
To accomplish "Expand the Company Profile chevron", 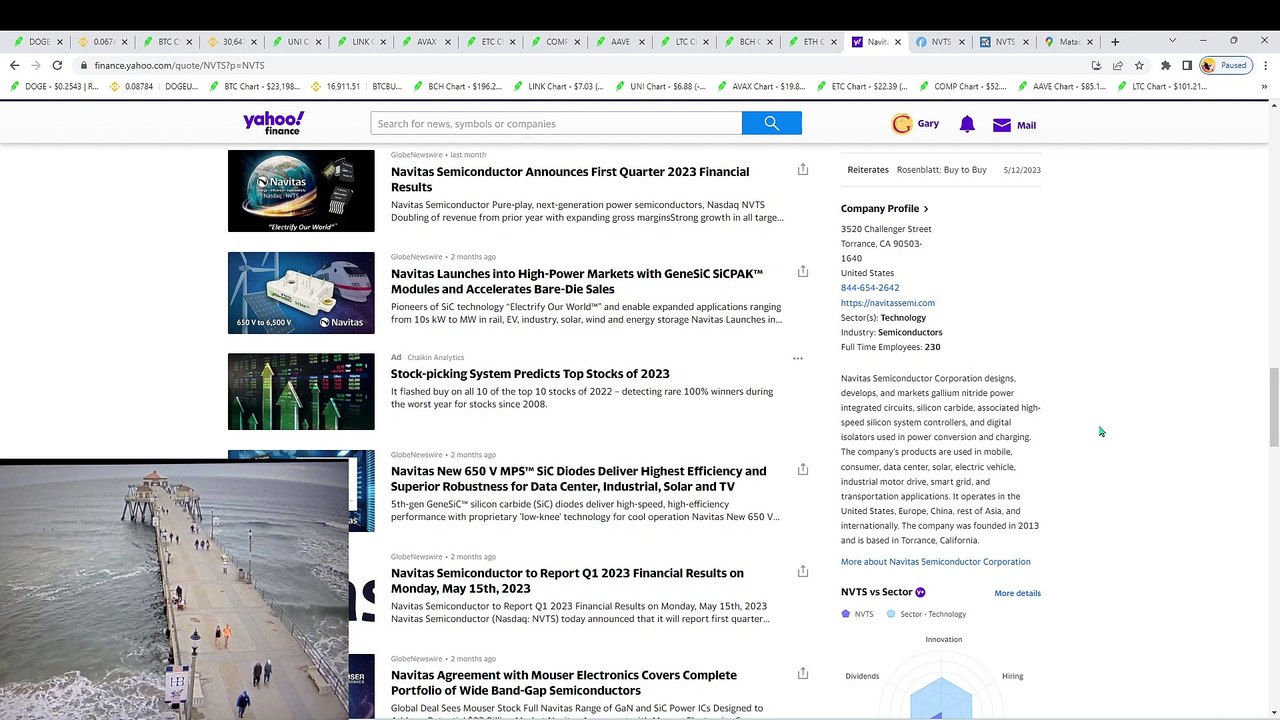I will [x=926, y=209].
